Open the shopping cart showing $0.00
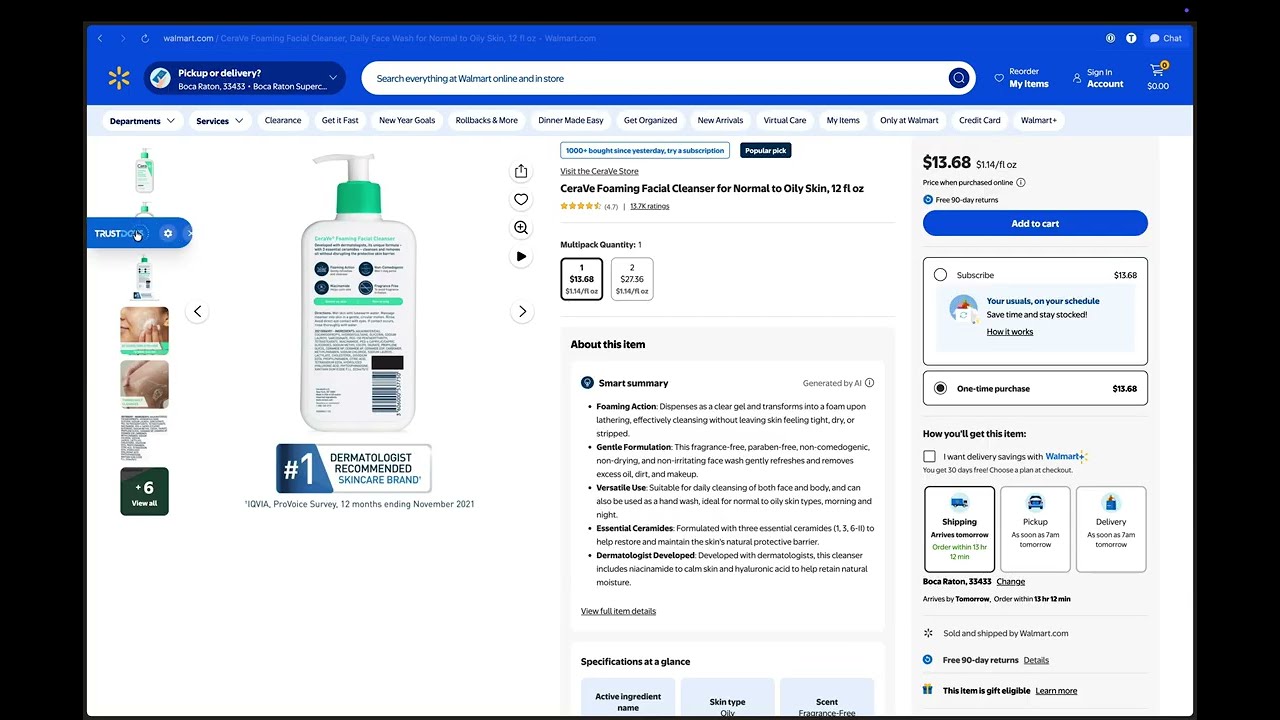1280x720 pixels. click(1158, 77)
